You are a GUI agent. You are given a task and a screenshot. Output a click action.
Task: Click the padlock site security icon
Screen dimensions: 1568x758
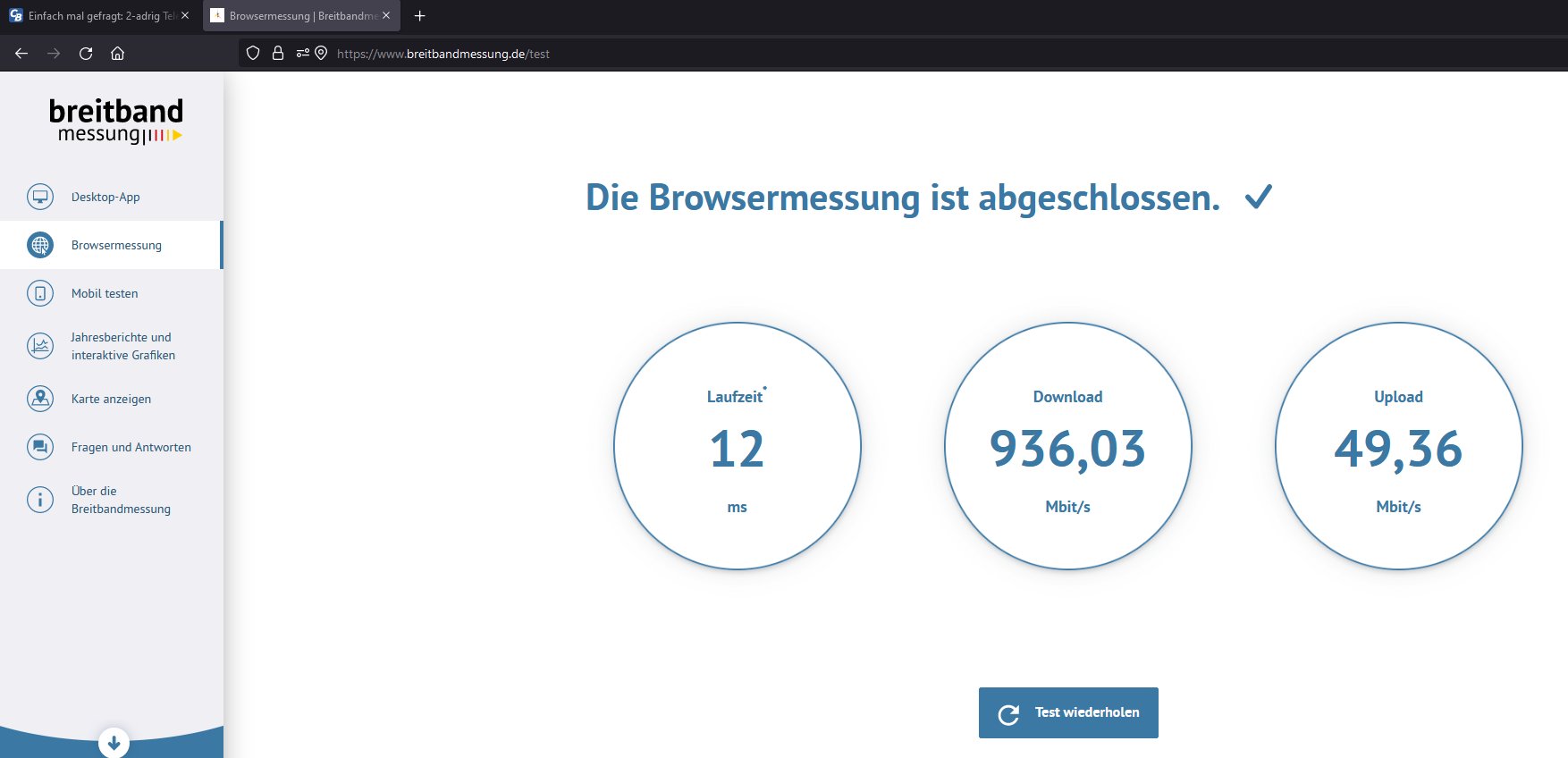coord(278,54)
